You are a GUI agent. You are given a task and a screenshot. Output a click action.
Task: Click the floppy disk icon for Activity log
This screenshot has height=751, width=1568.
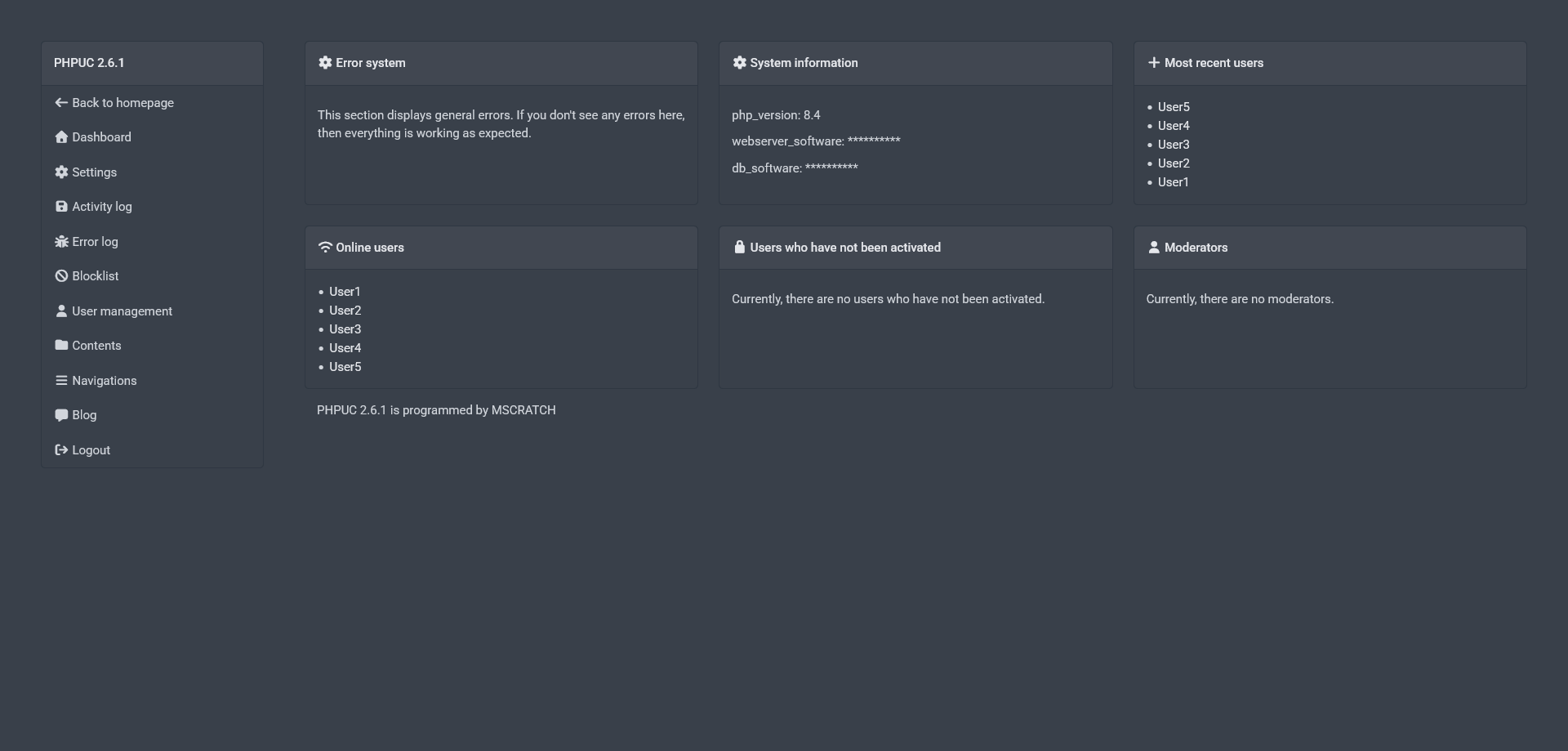61,207
